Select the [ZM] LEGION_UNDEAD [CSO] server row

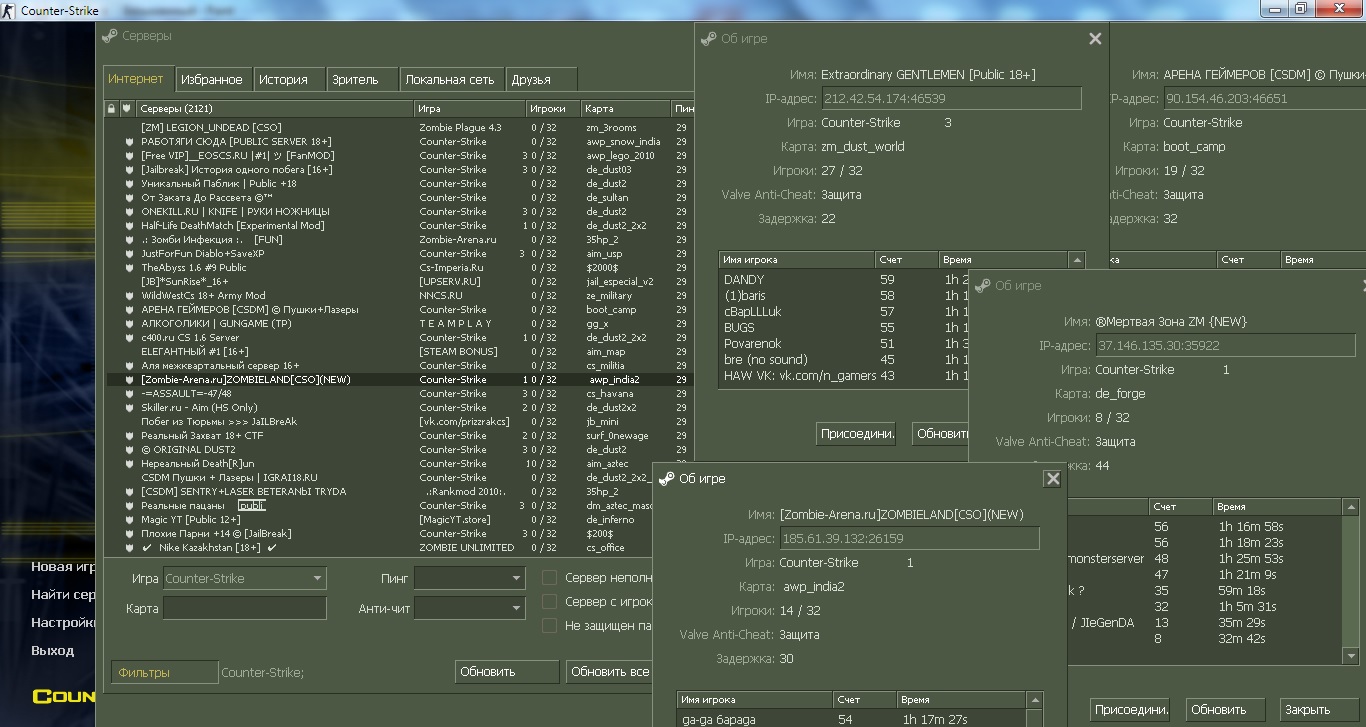tap(399, 128)
